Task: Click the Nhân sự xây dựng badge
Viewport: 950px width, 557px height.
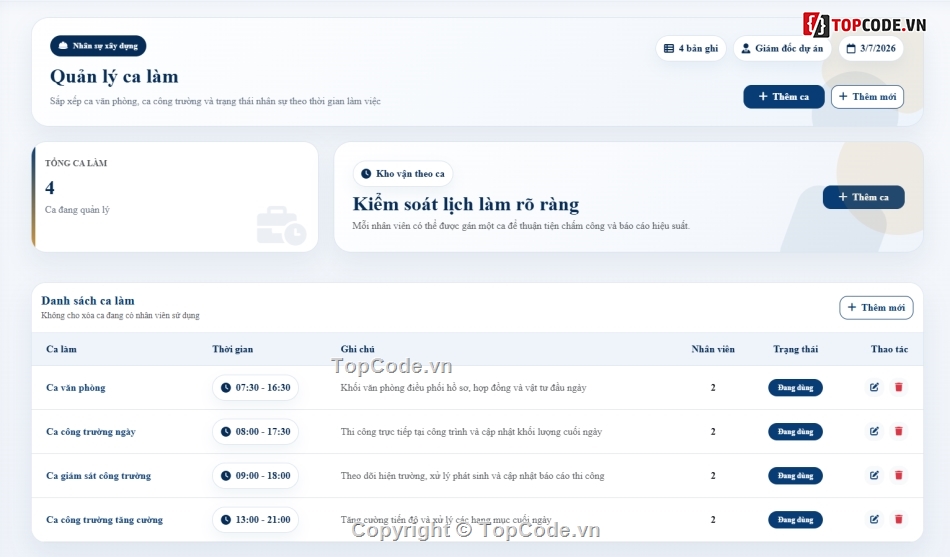Action: [98, 46]
